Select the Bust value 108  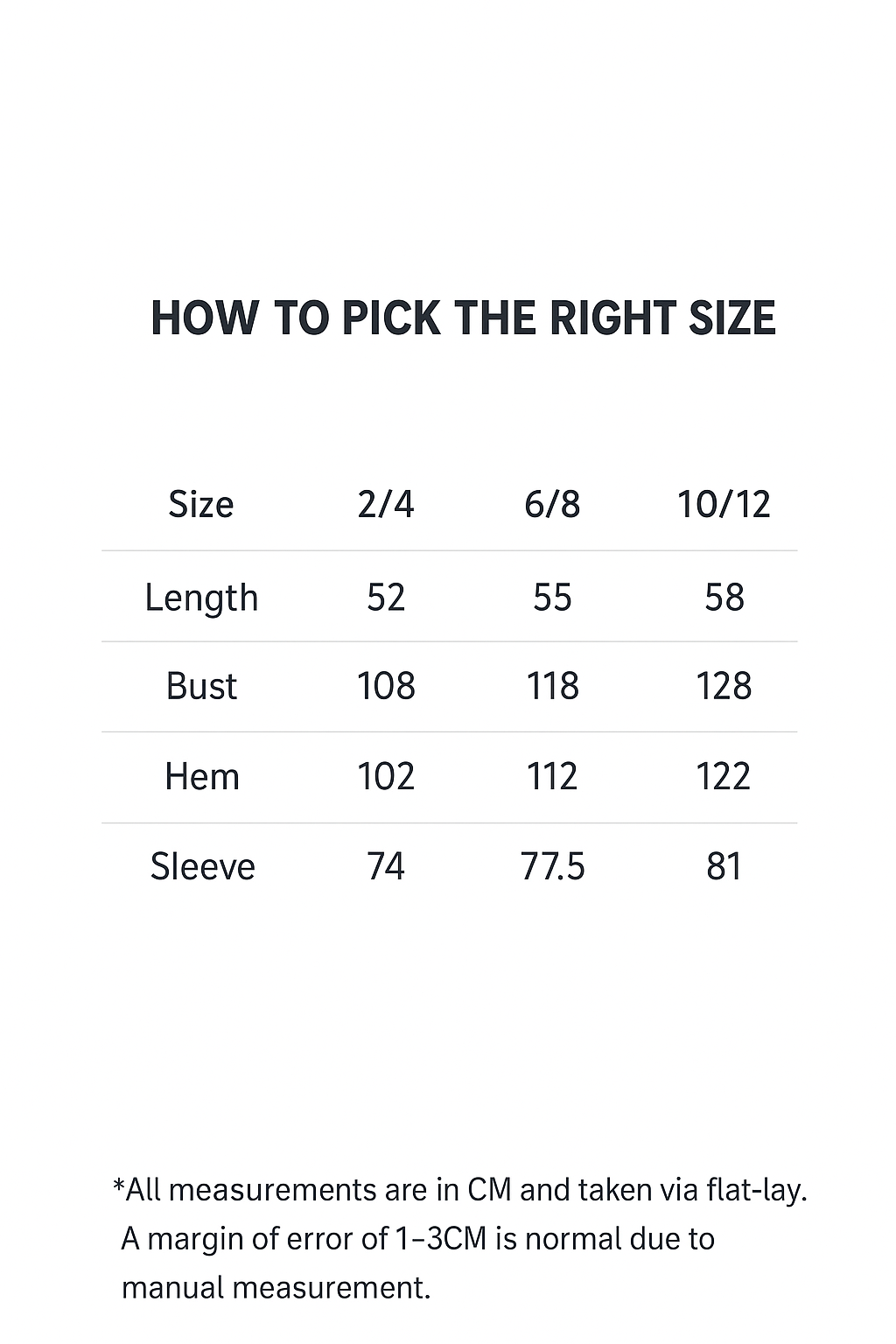(x=386, y=687)
